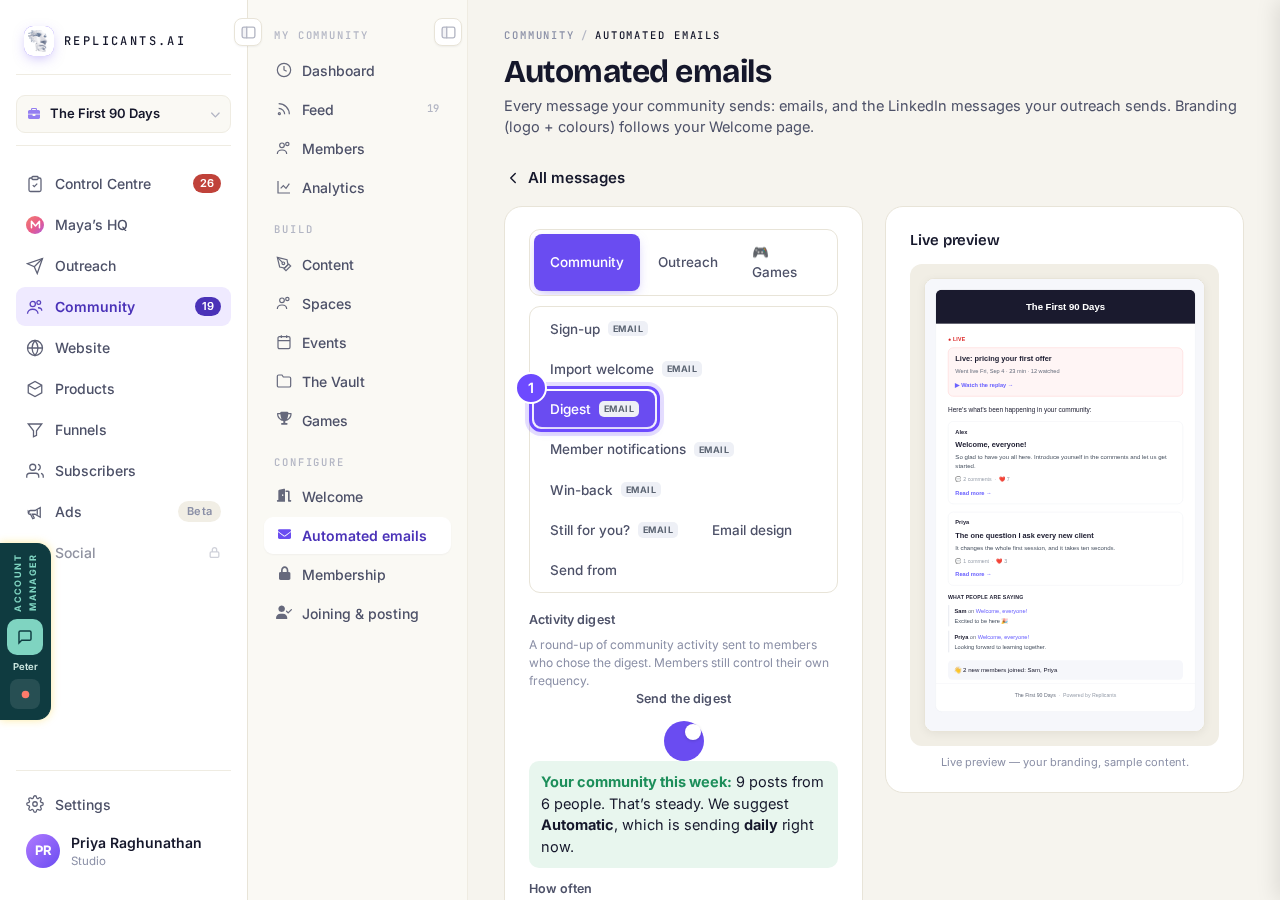The height and width of the screenshot is (900, 1280).
Task: Open Maya's HQ avatar icon
Action: (35, 225)
